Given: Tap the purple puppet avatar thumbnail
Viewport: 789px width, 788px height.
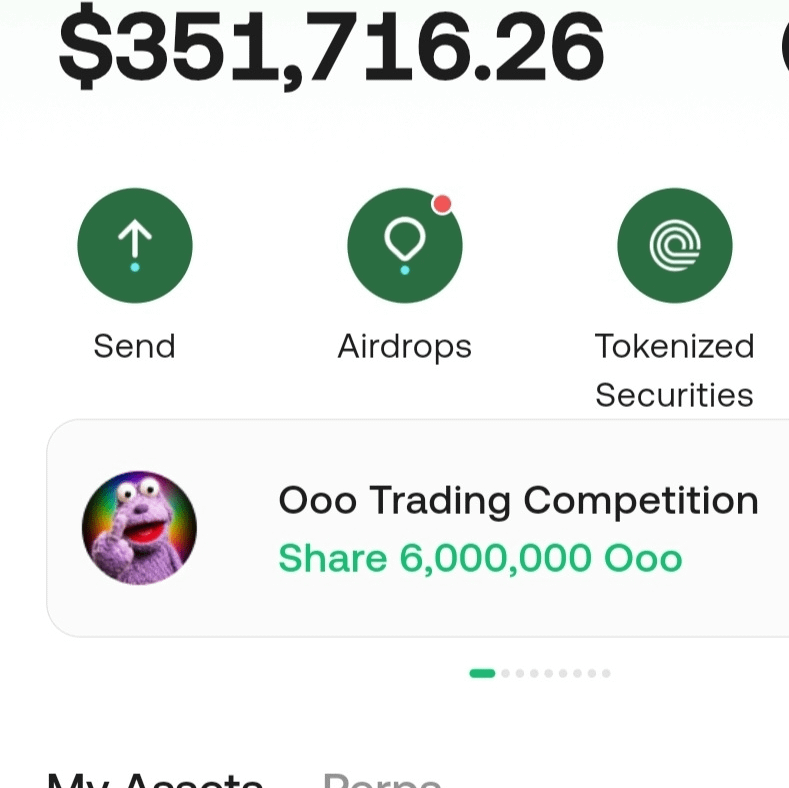Looking at the screenshot, I should (x=139, y=528).
